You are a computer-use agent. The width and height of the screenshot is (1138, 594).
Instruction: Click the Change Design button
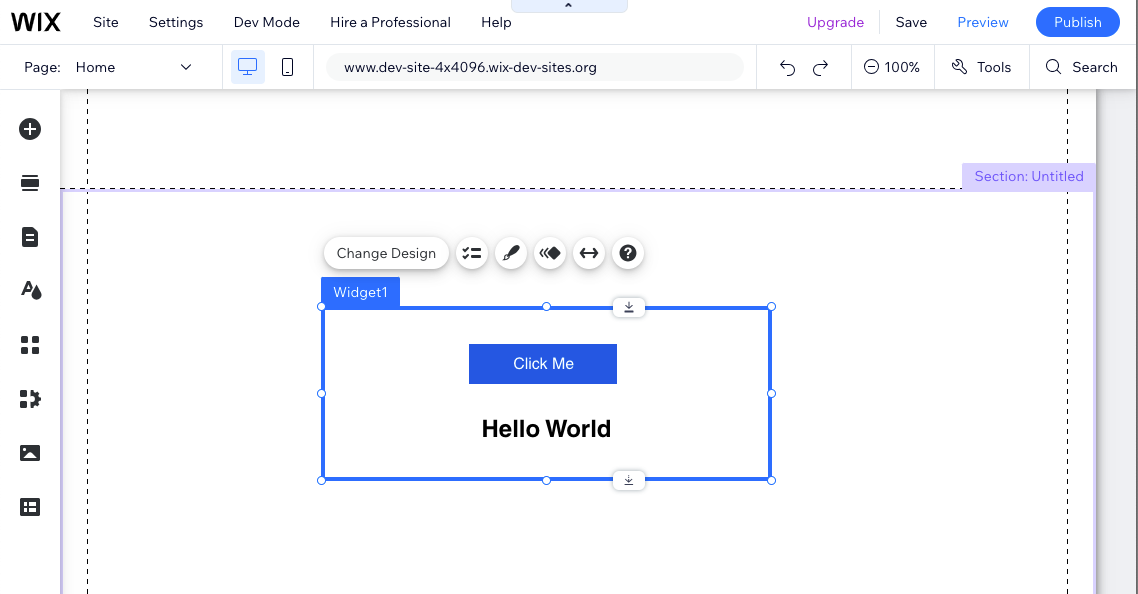coord(386,253)
